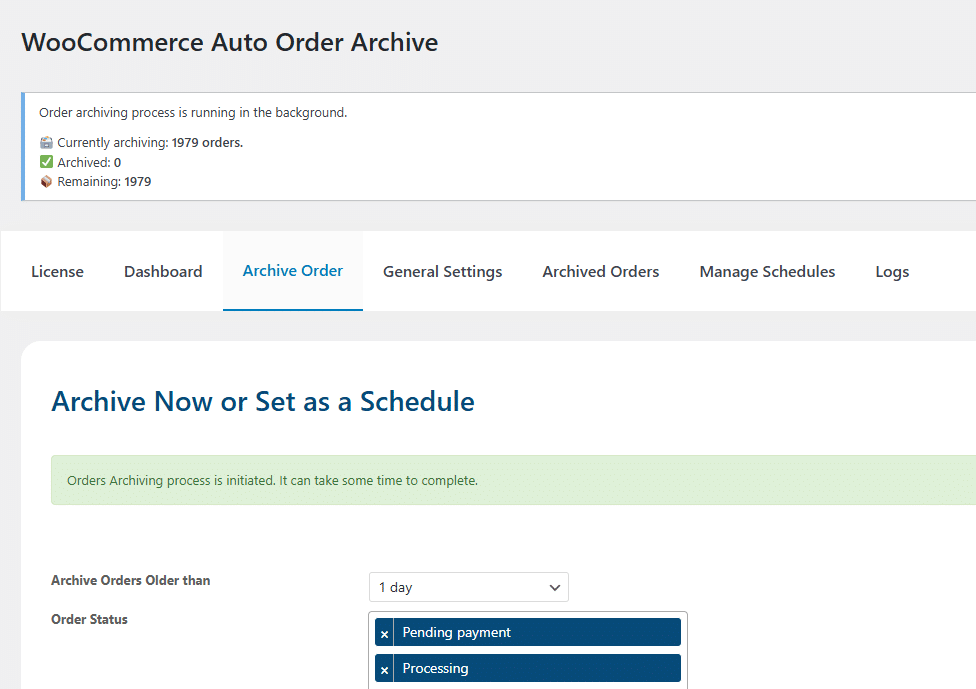
Task: Open the Manage Schedules tab
Action: point(767,271)
